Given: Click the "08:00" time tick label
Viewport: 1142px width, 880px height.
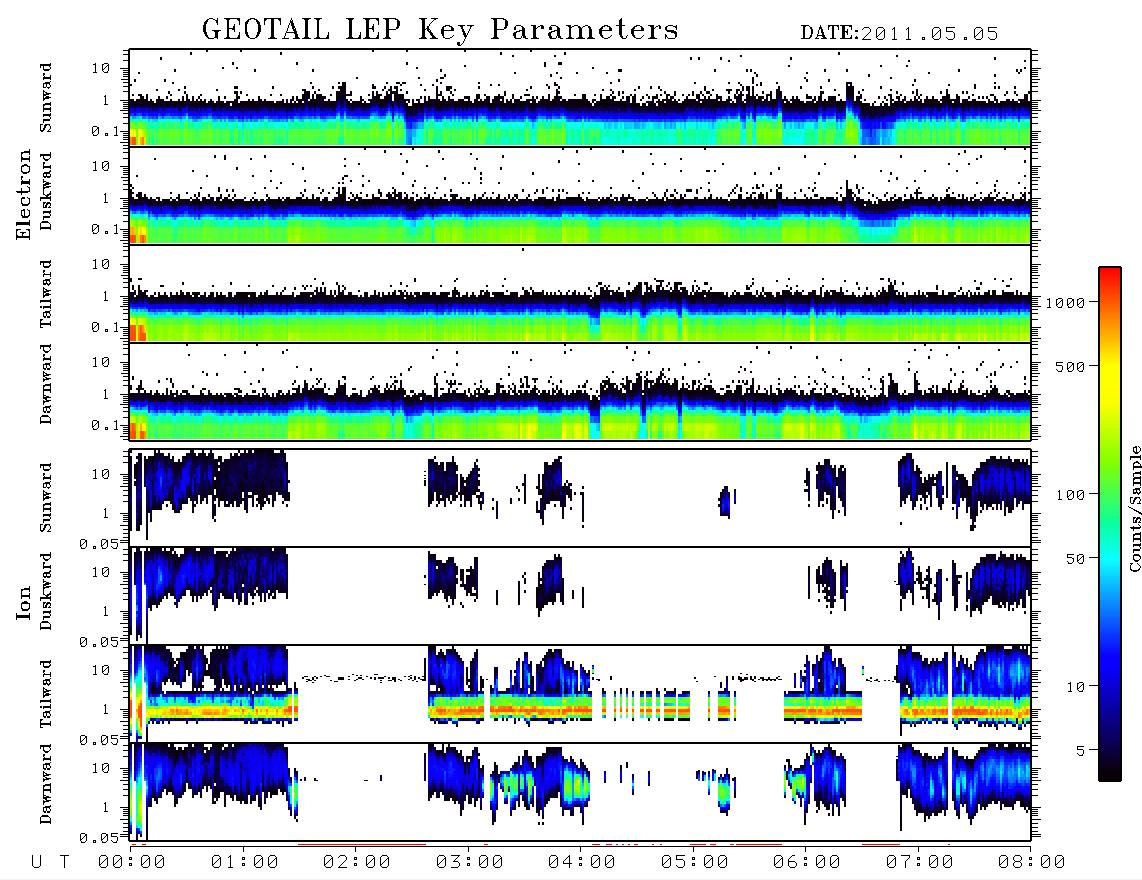Looking at the screenshot, I should [1031, 863].
